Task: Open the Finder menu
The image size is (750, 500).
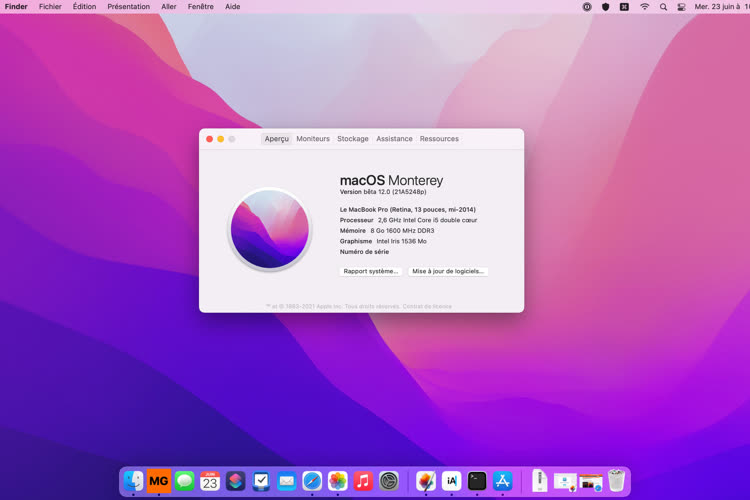Action: tap(16, 7)
